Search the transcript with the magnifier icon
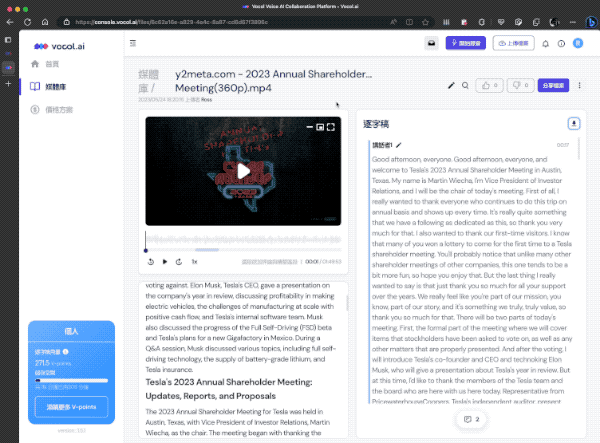The height and width of the screenshot is (443, 600). click(x=465, y=85)
